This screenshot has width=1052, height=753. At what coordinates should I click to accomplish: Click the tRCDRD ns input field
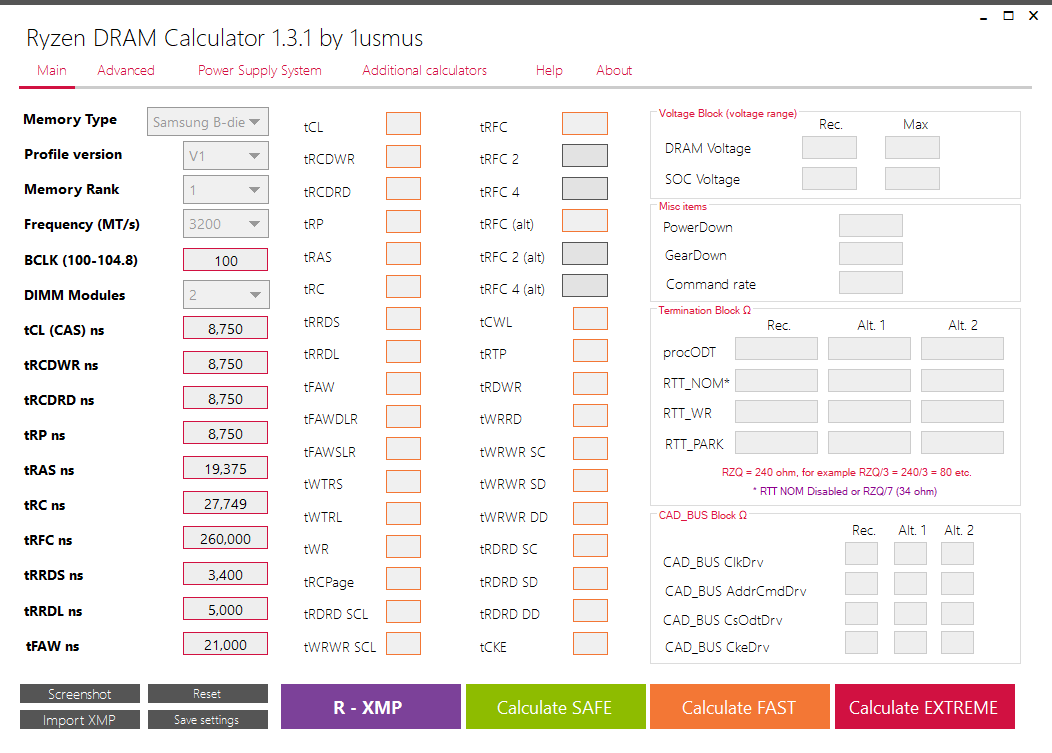point(225,399)
